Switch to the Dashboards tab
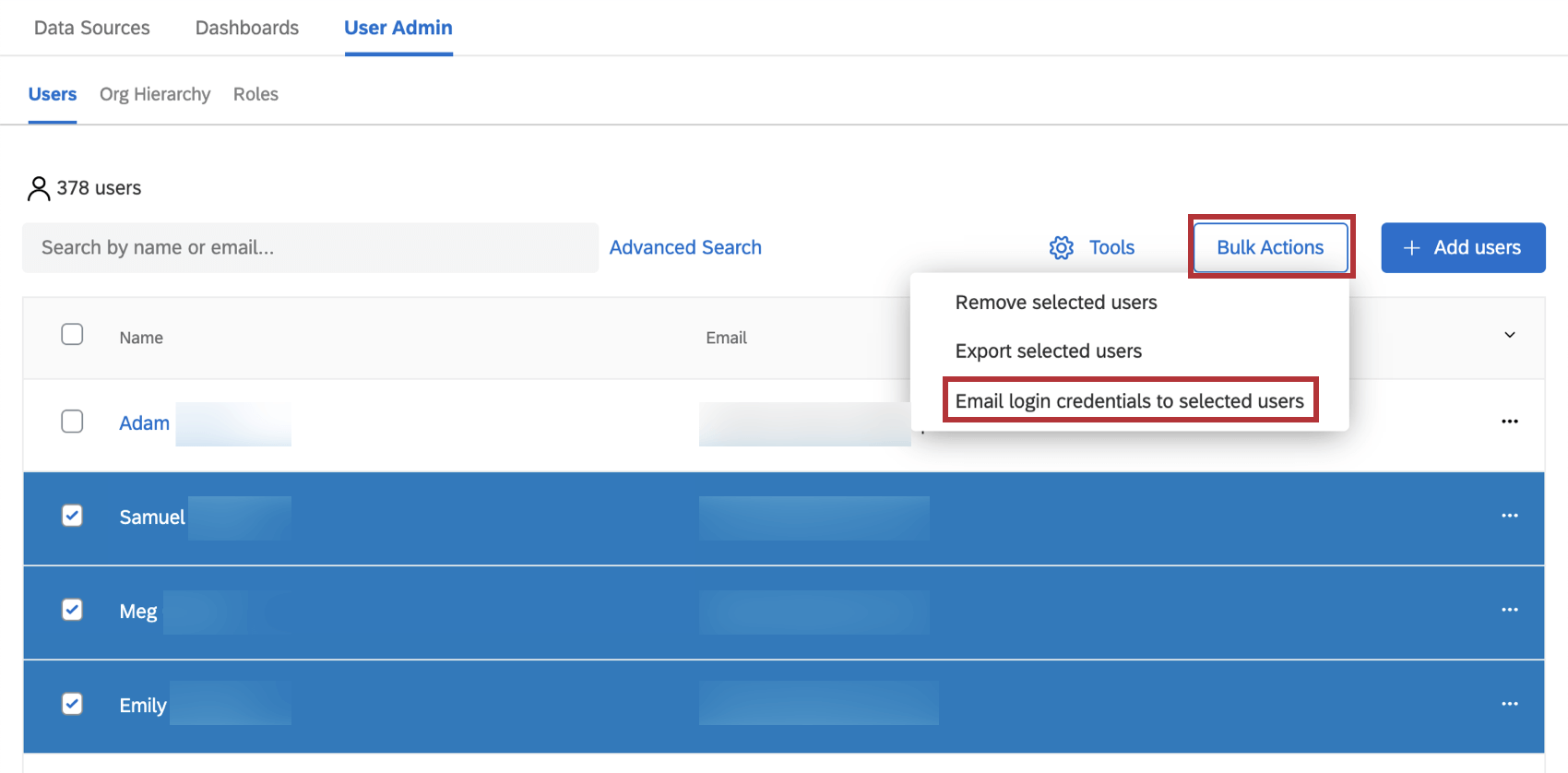The image size is (1568, 773). [247, 28]
